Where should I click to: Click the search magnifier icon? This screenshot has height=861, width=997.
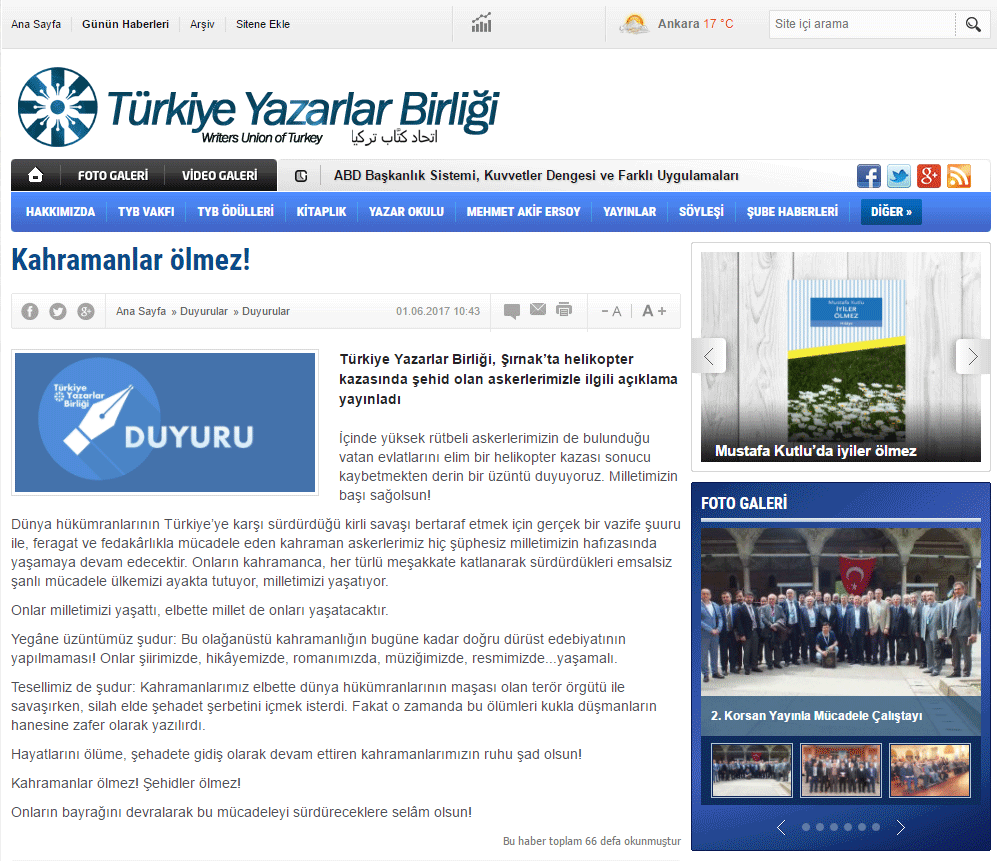973,24
